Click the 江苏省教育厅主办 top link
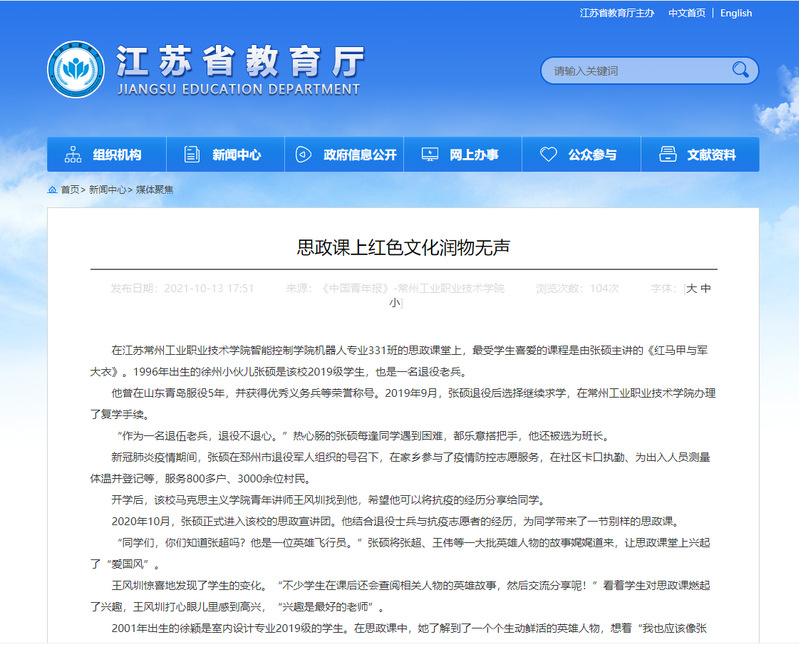Screen dimensions: 799x647 point(617,13)
